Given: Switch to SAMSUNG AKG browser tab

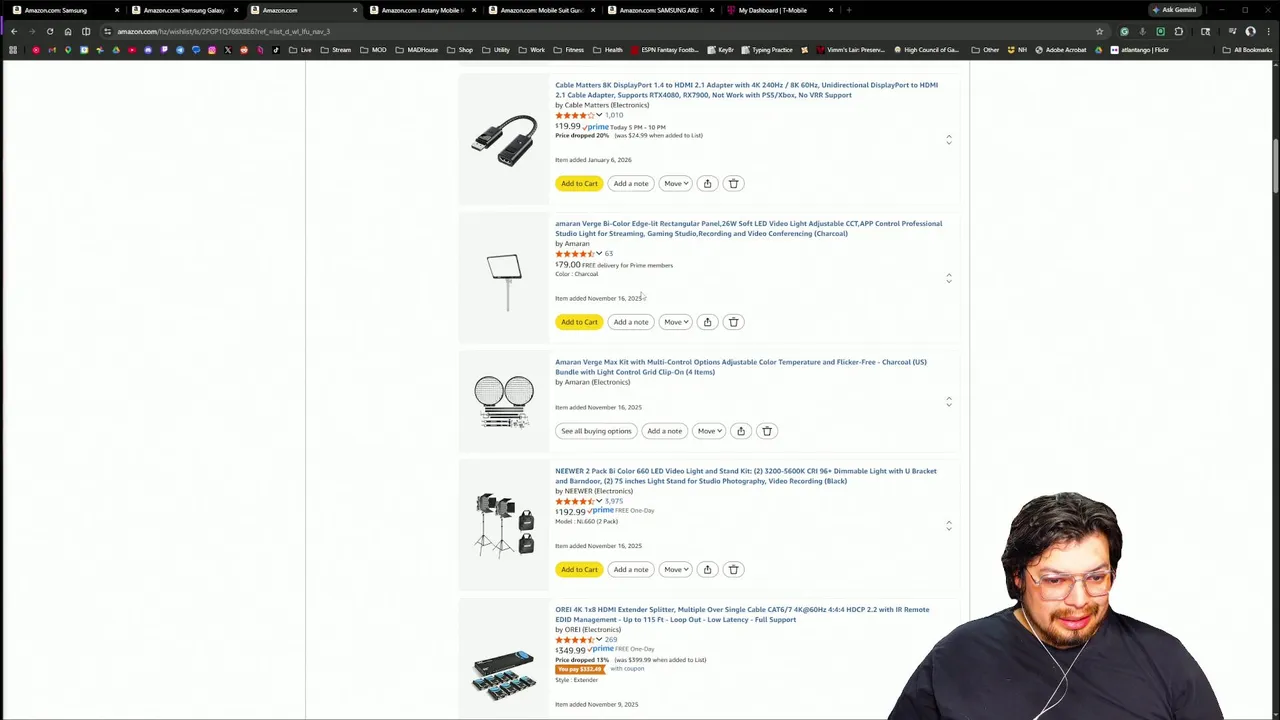Looking at the screenshot, I should click(x=659, y=10).
